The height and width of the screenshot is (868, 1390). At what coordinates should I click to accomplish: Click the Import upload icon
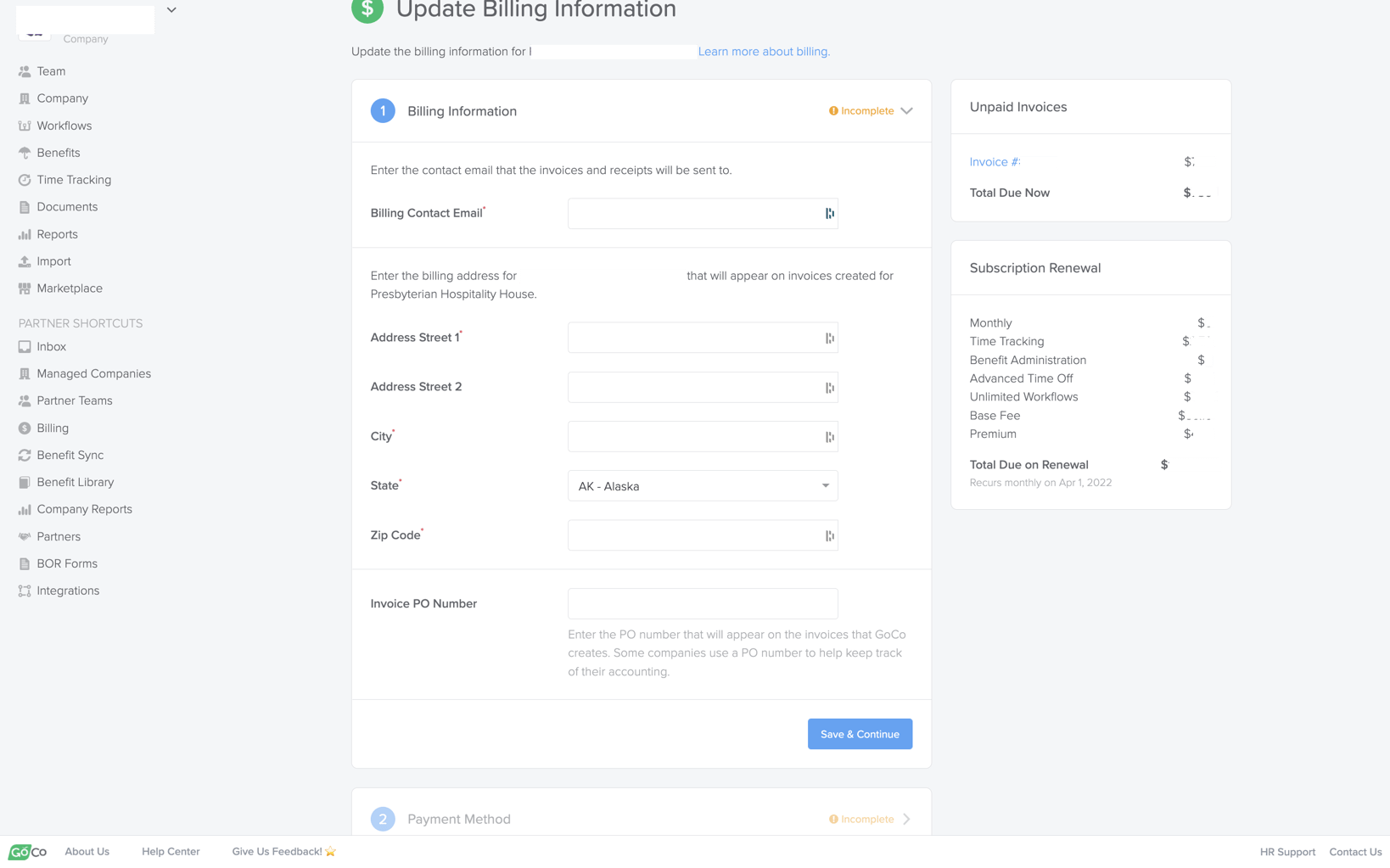[x=25, y=261]
